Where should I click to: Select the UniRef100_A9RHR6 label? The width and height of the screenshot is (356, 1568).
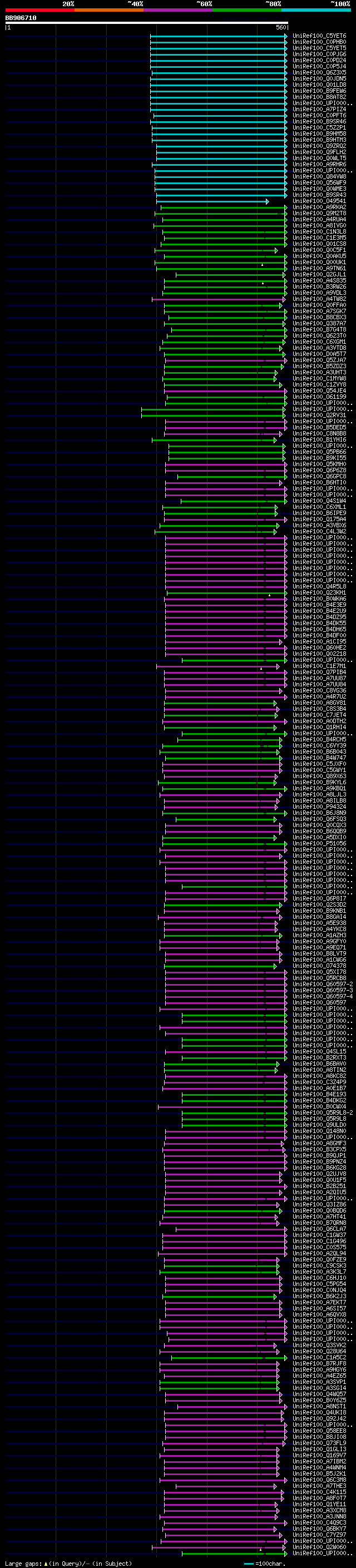[x=319, y=164]
